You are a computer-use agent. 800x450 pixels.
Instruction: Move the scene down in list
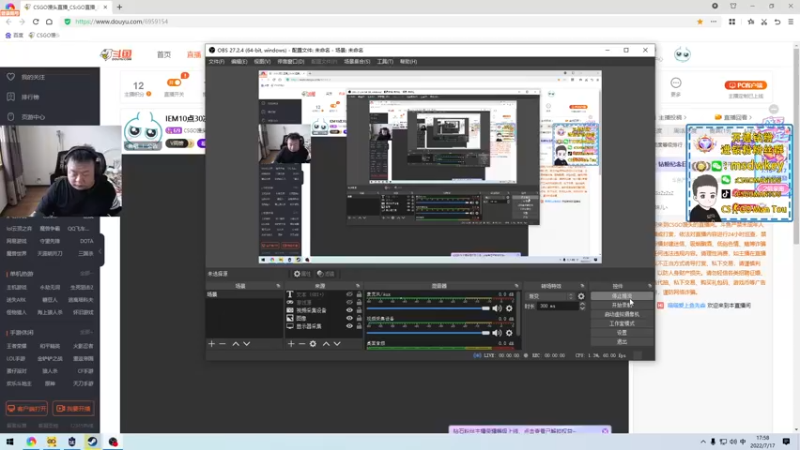(x=247, y=344)
